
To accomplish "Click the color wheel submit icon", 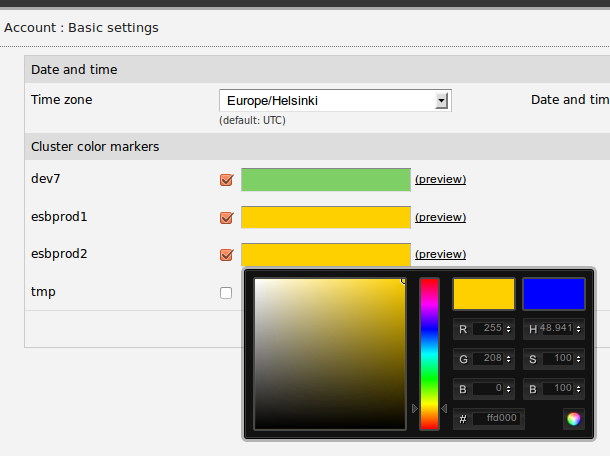I will 573,419.
